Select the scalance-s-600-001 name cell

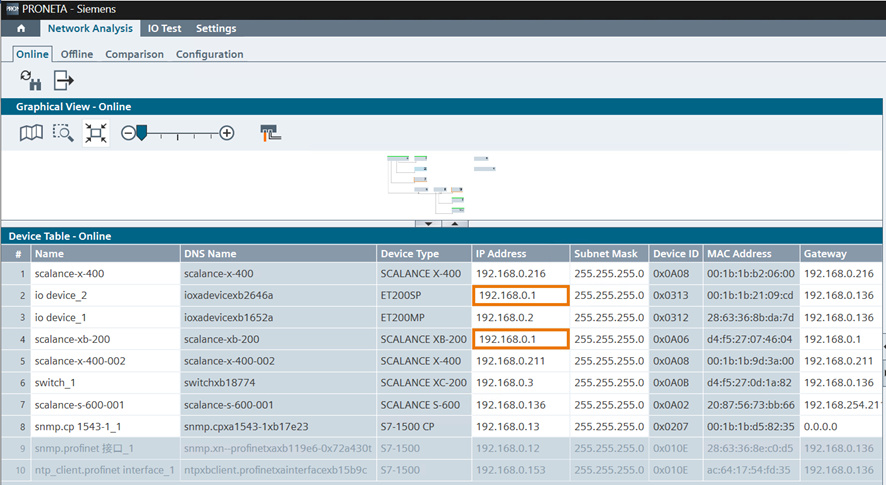106,405
